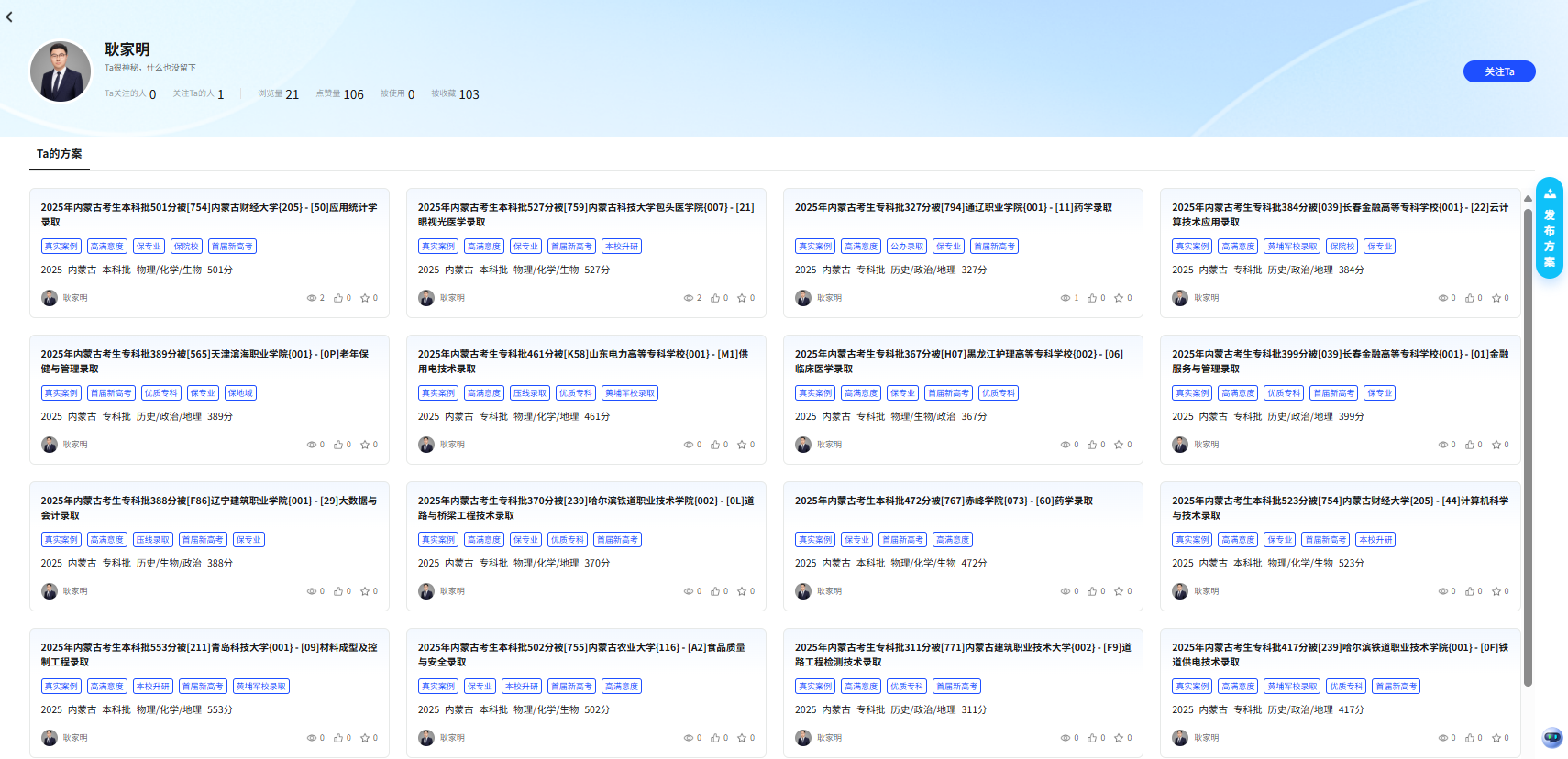The image size is (1568, 759).
Task: Click the Ta关注的人 0 count
Action: 130,93
